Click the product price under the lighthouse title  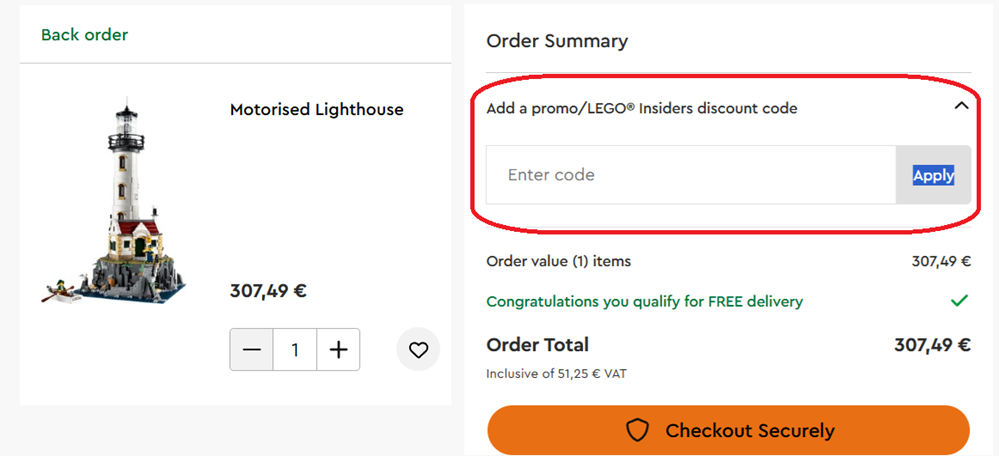pyautogui.click(x=268, y=292)
